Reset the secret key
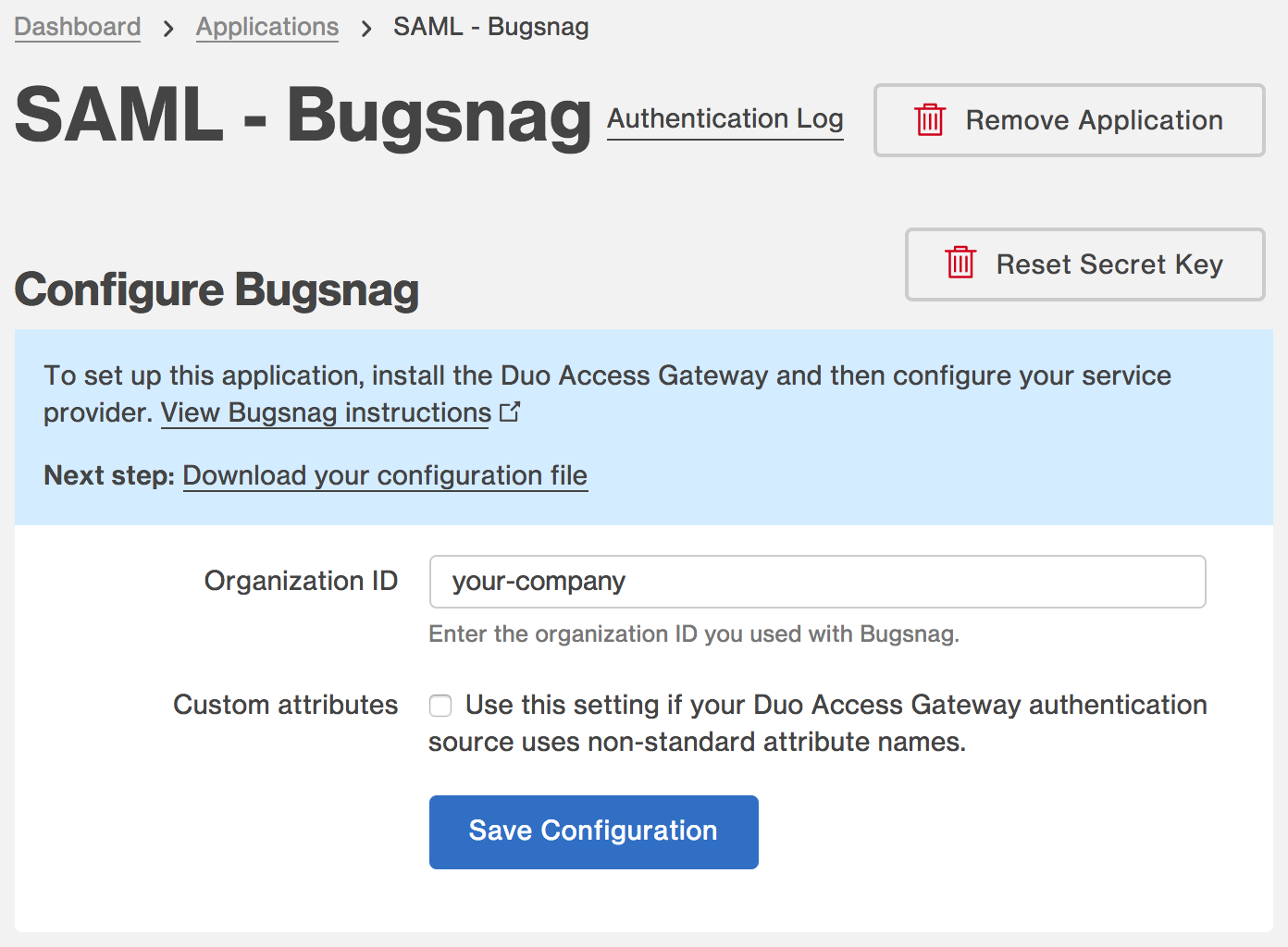Viewport: 1288px width, 947px height. click(1084, 264)
